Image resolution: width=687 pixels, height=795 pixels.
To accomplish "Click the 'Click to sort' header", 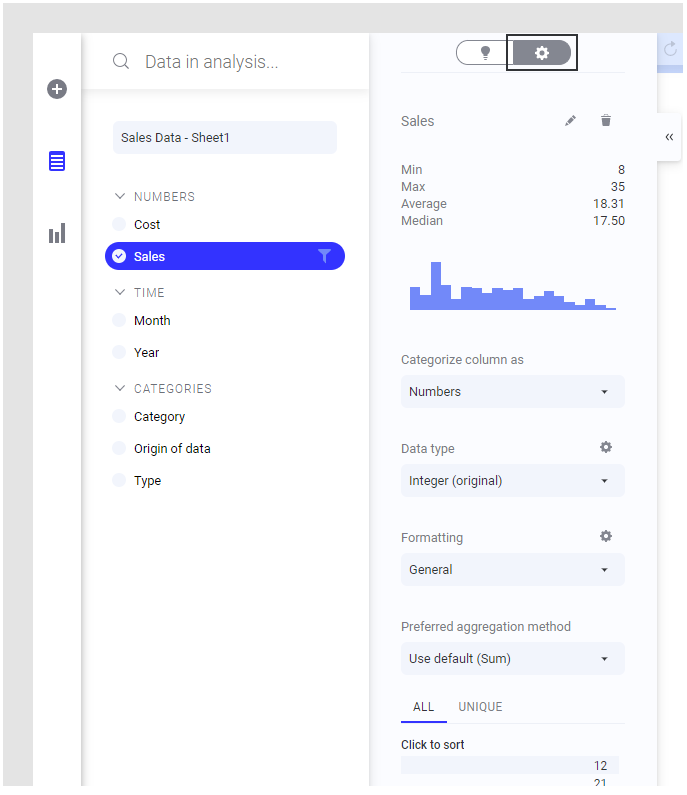I will (433, 745).
